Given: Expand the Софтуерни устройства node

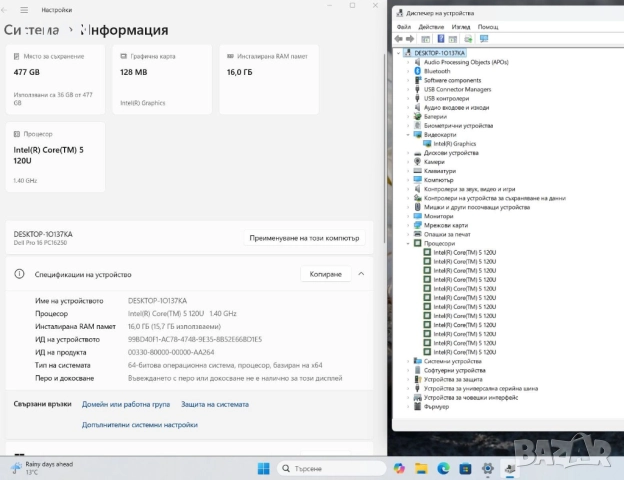Looking at the screenshot, I should click(x=408, y=370).
